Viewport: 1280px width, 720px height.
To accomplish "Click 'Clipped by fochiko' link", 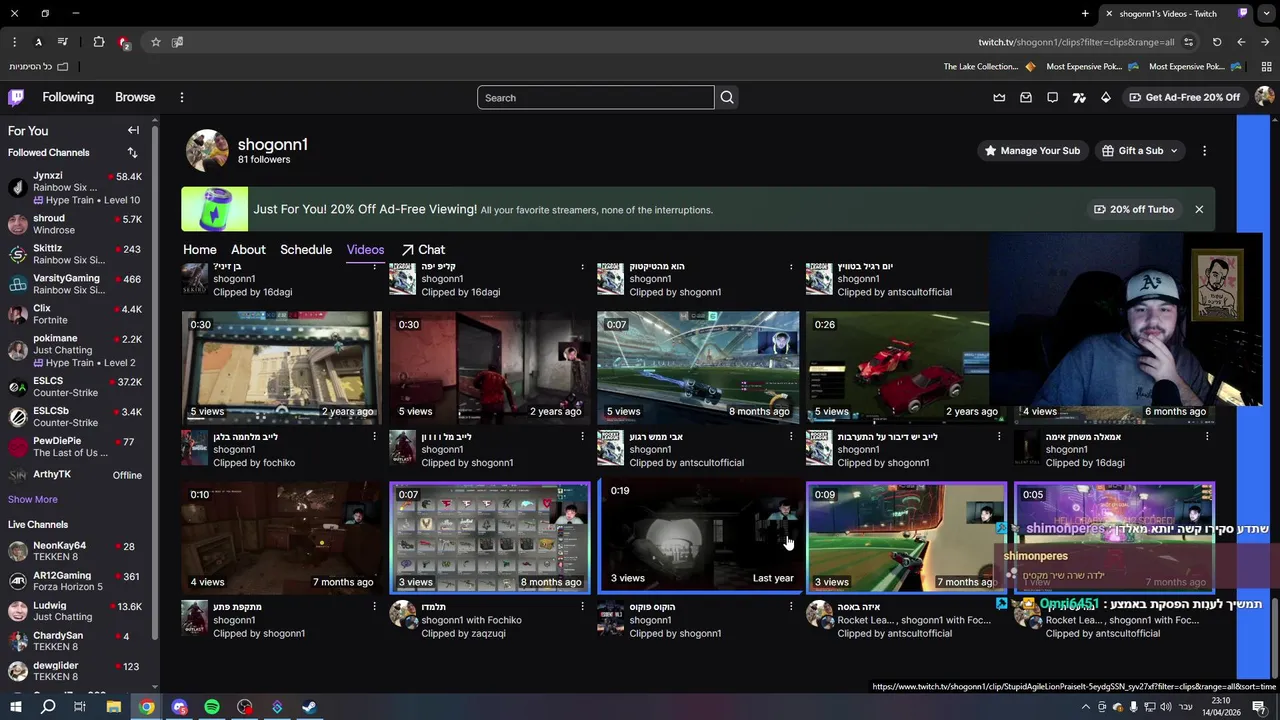I will pyautogui.click(x=254, y=463).
